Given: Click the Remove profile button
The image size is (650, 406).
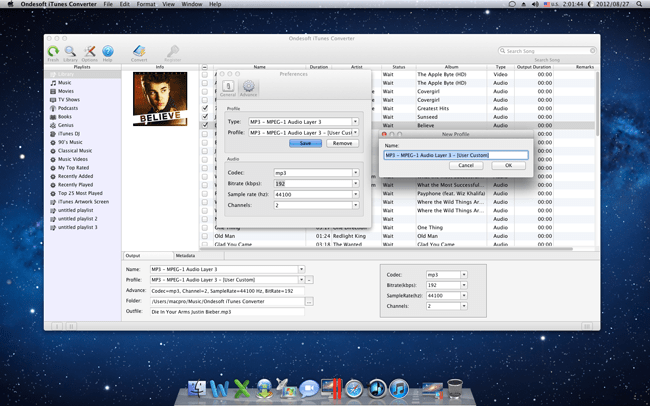Looking at the screenshot, I should [x=342, y=143].
